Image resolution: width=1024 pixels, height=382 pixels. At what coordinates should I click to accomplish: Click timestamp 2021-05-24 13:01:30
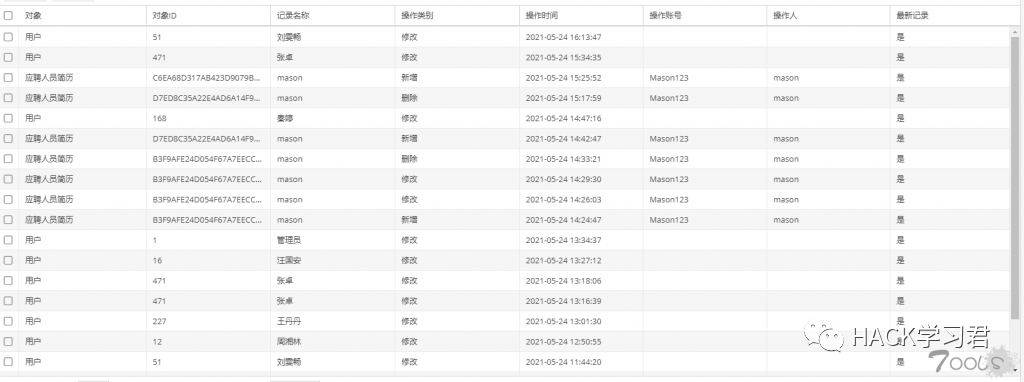(x=564, y=321)
